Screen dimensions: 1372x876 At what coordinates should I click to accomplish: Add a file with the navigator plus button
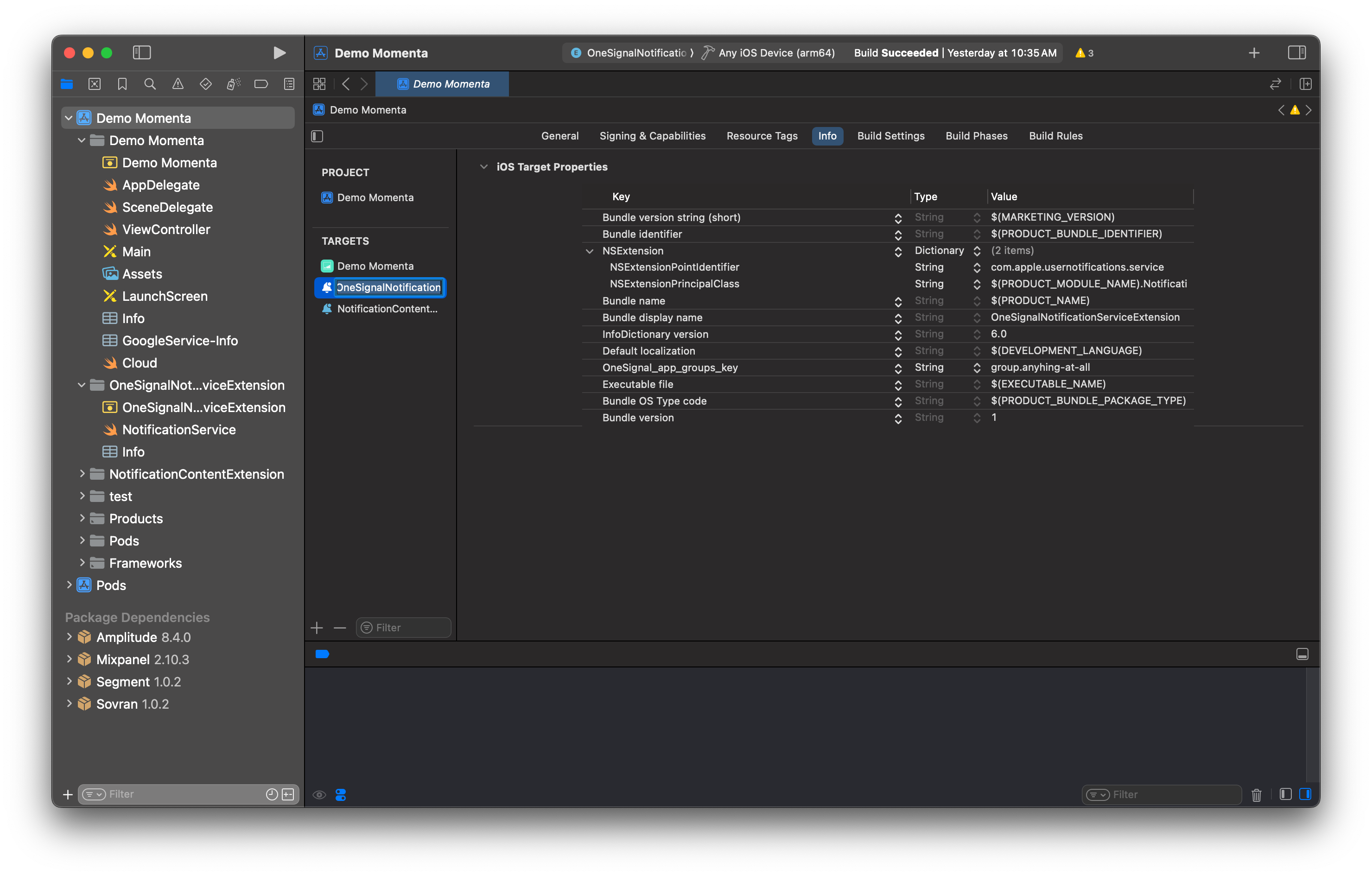pyautogui.click(x=68, y=794)
